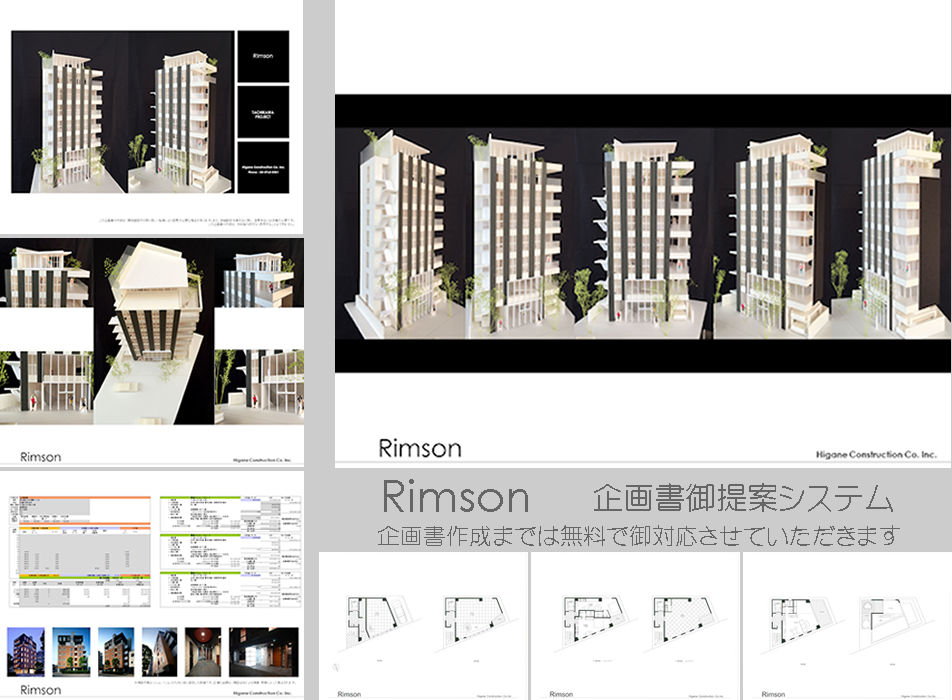The width and height of the screenshot is (952, 700).
Task: Click '企画書作成までは無料で御対応させていただきます' line
Action: pos(638,536)
